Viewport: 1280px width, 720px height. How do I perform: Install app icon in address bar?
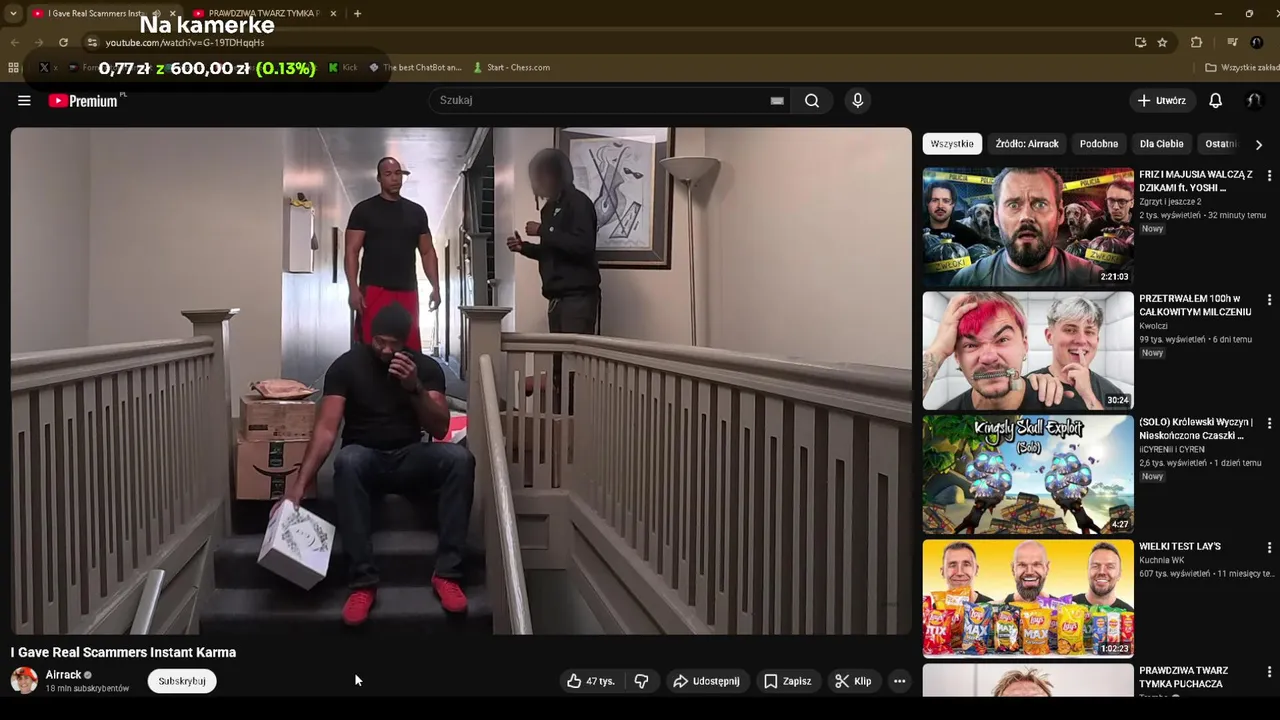pos(1140,42)
